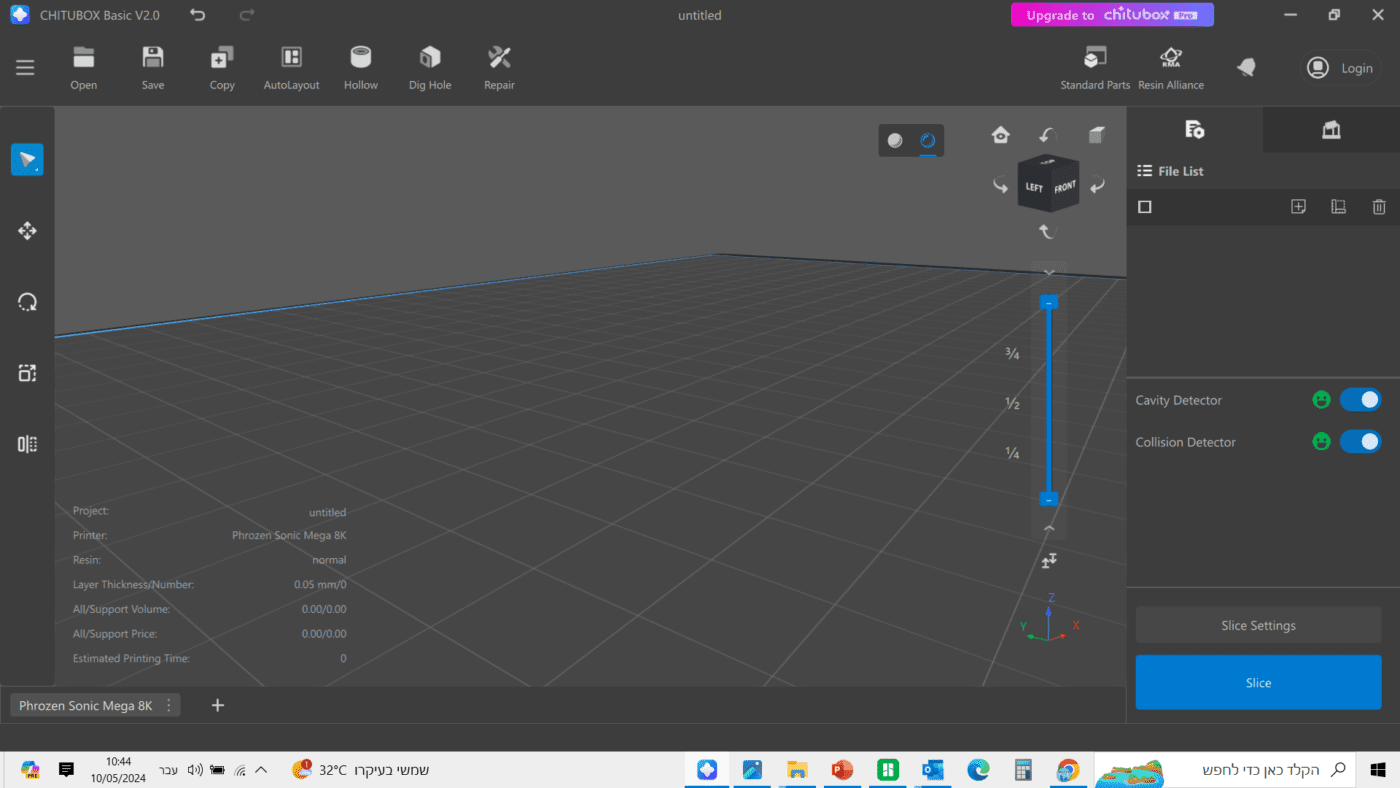Add a file using File List plus icon

pyautogui.click(x=1298, y=207)
